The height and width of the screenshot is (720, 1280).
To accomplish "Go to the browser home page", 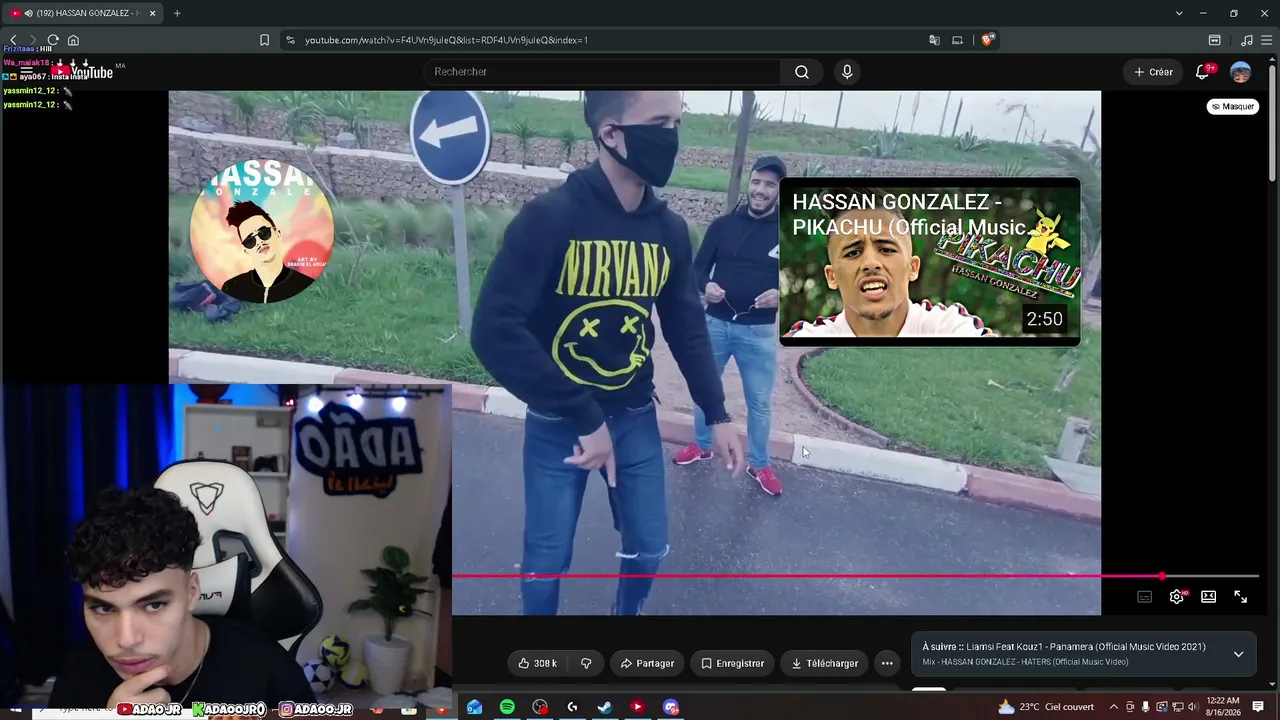I will click(73, 40).
